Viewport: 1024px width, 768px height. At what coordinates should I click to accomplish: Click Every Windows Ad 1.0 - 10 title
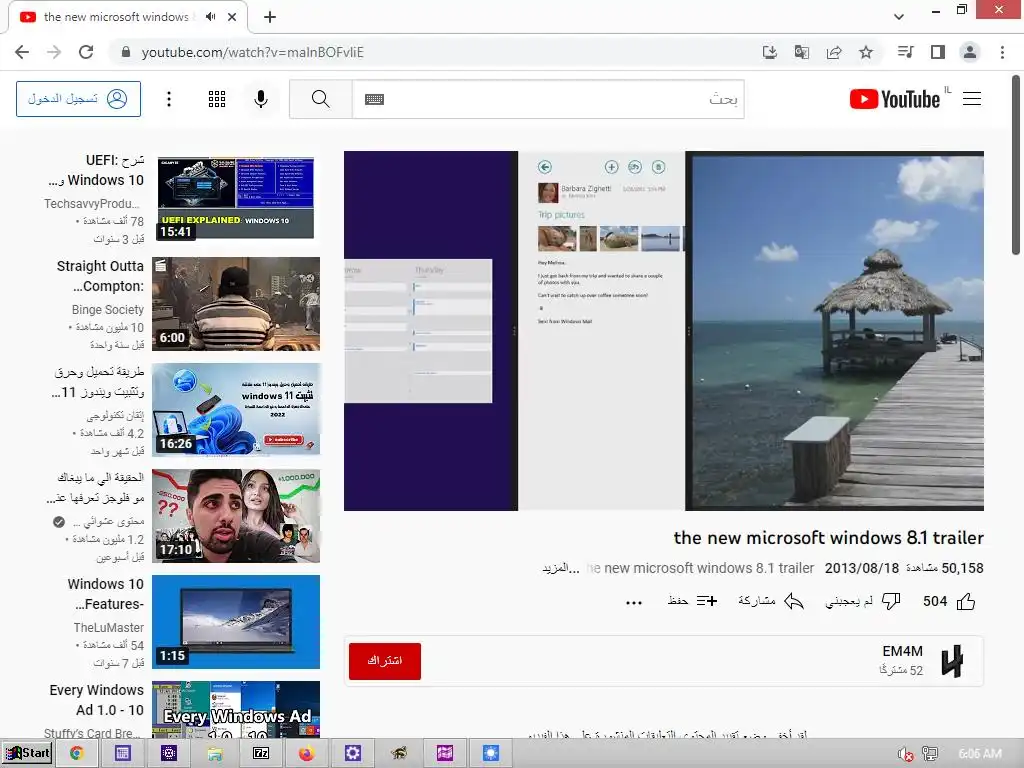coord(97,699)
